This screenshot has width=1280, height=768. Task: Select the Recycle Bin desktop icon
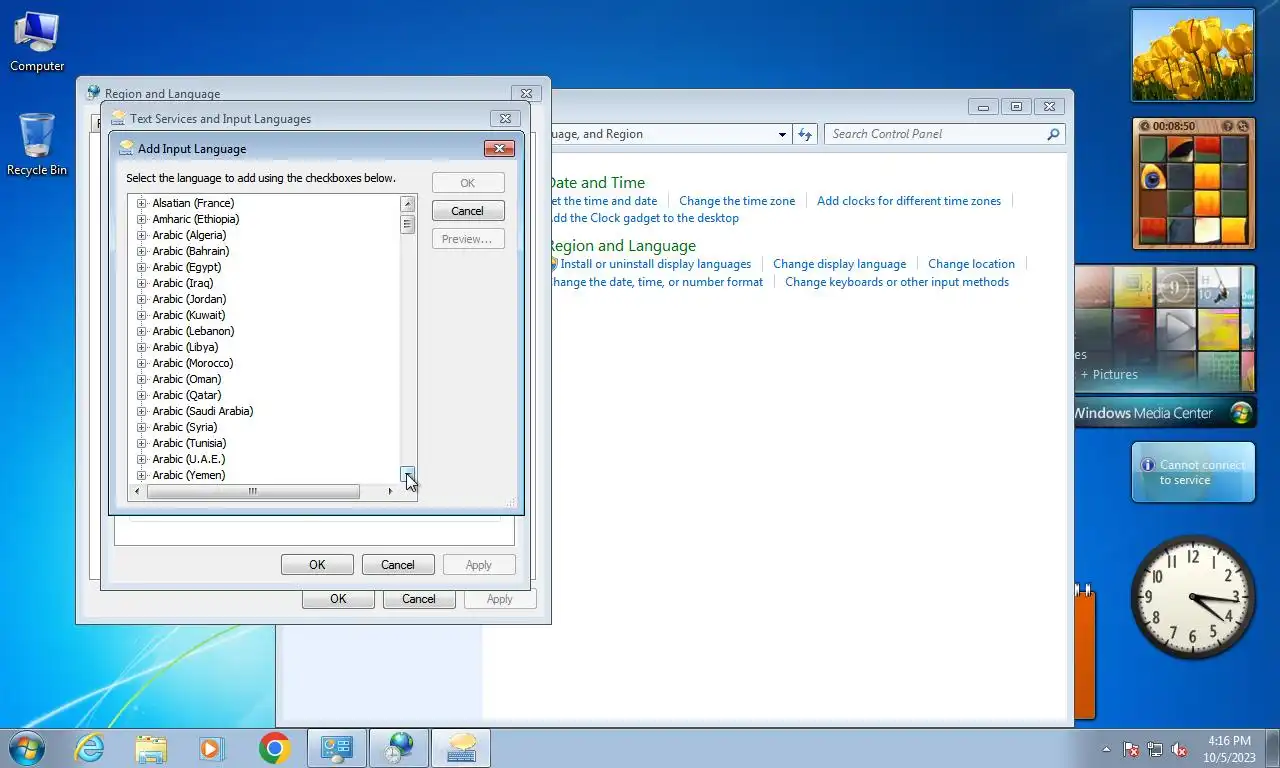pos(37,144)
